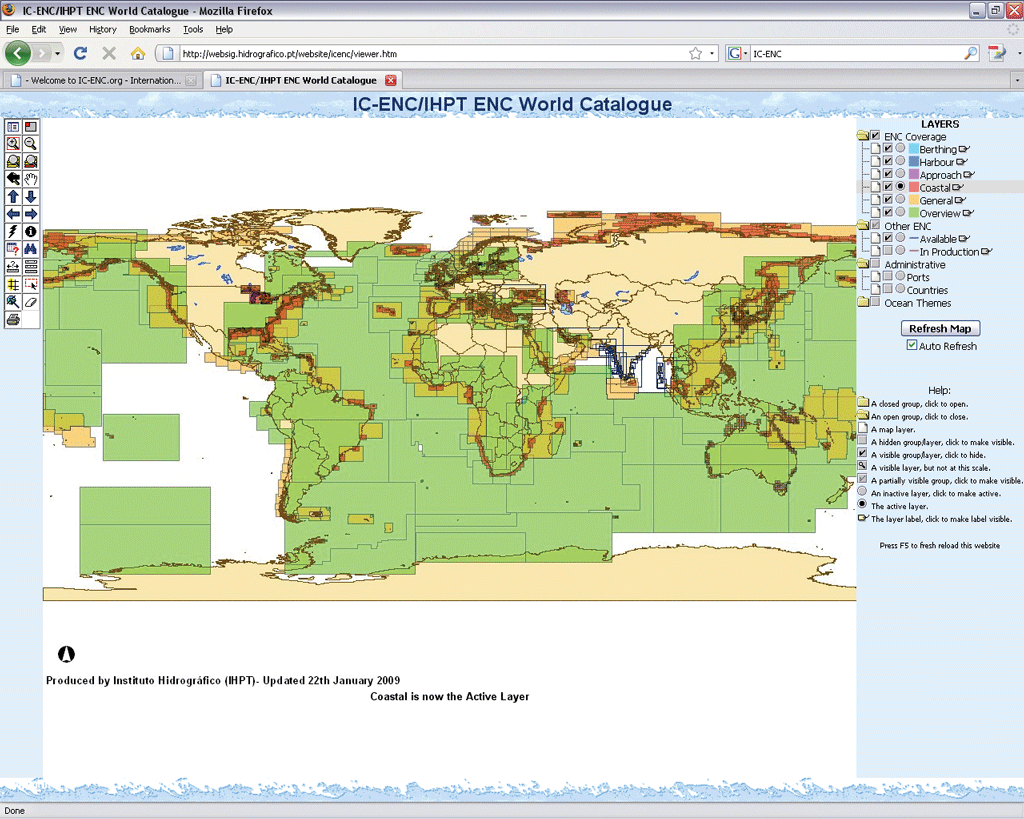Collapse the Administrative folder group

(862, 264)
